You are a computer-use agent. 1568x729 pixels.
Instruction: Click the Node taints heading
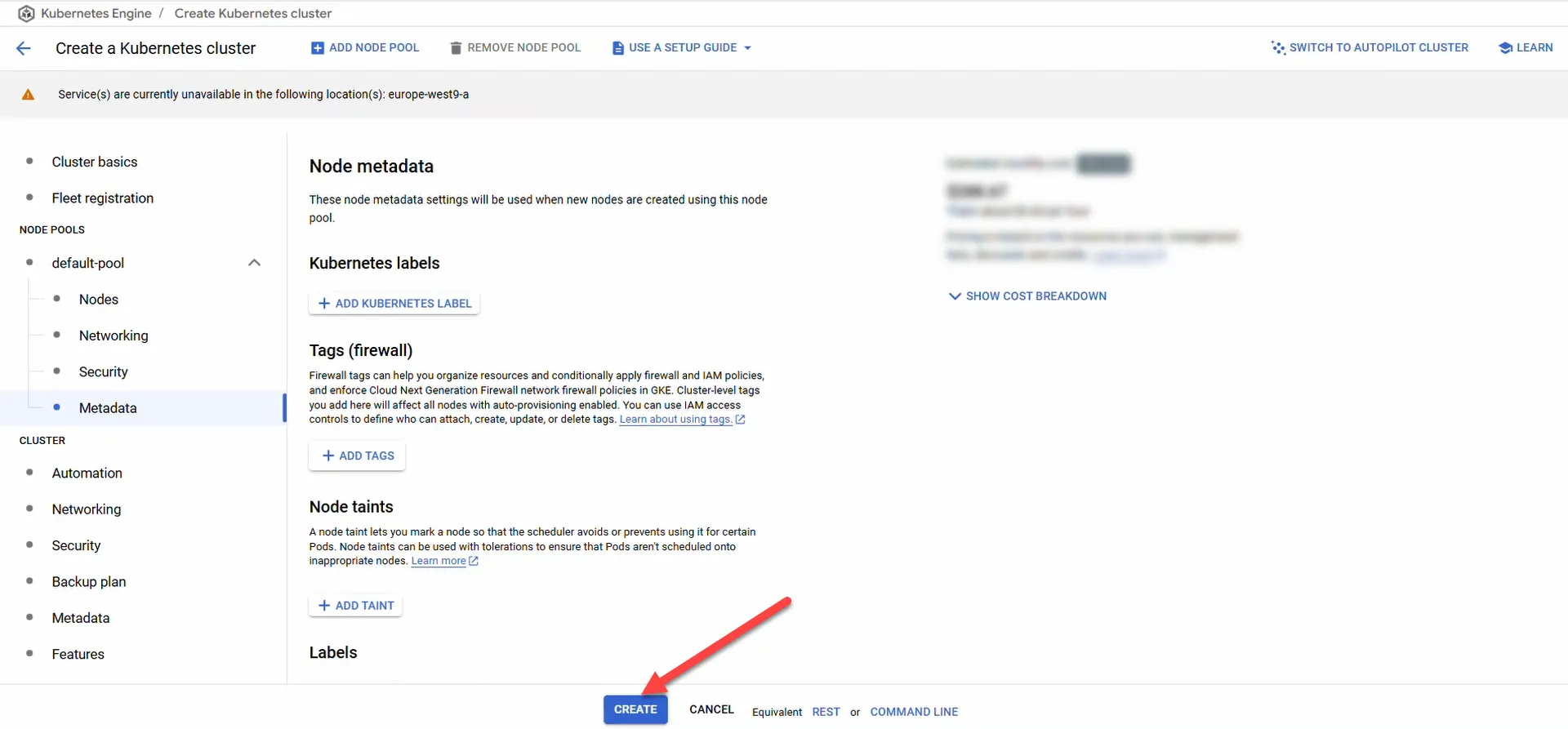351,507
